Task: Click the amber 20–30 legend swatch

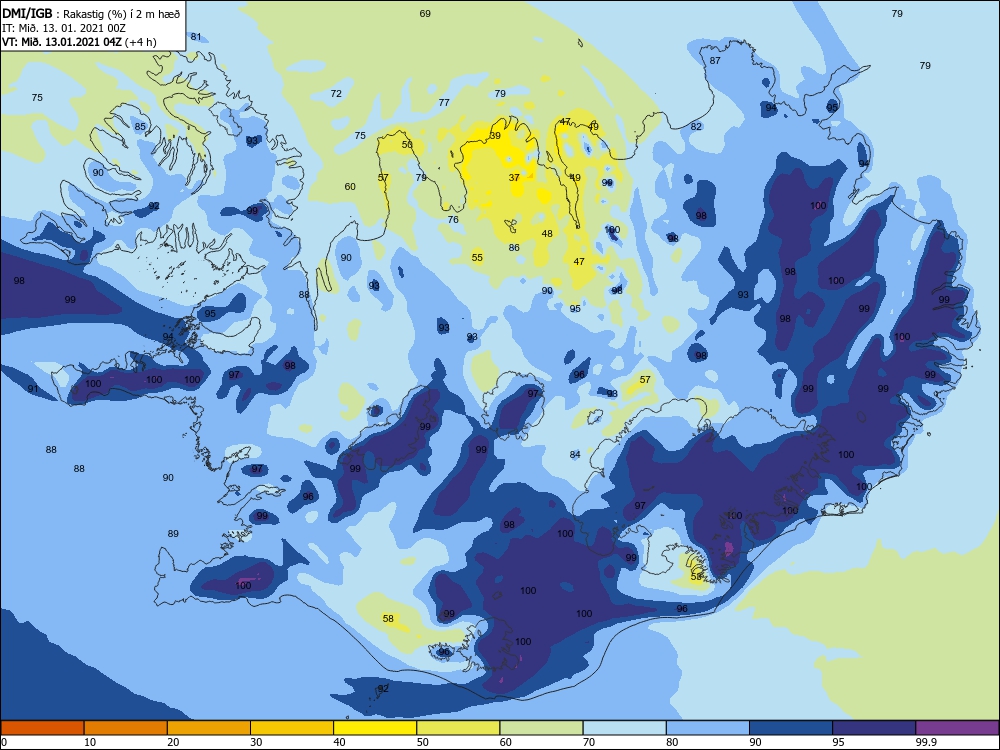Action: pos(209,728)
